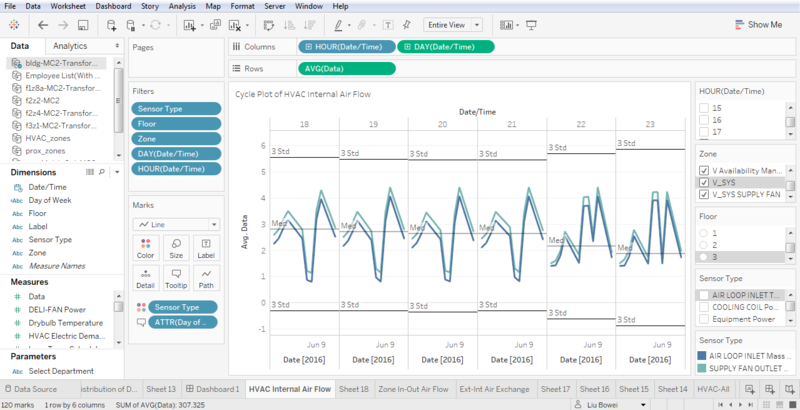Add a new data source from toolbar
This screenshot has width=800, height=410.
(x=111, y=25)
